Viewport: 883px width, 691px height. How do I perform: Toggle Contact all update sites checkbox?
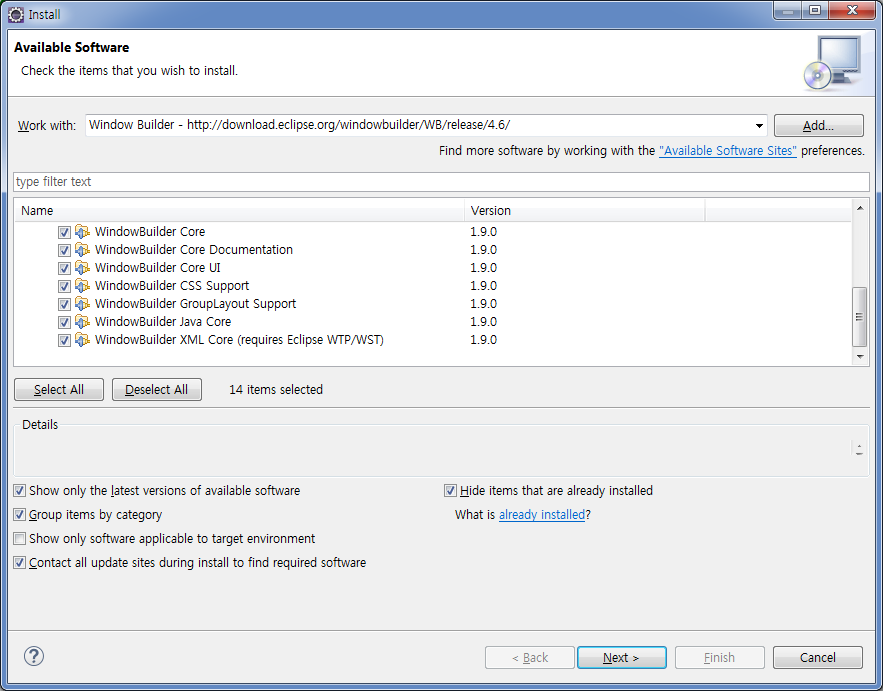20,563
